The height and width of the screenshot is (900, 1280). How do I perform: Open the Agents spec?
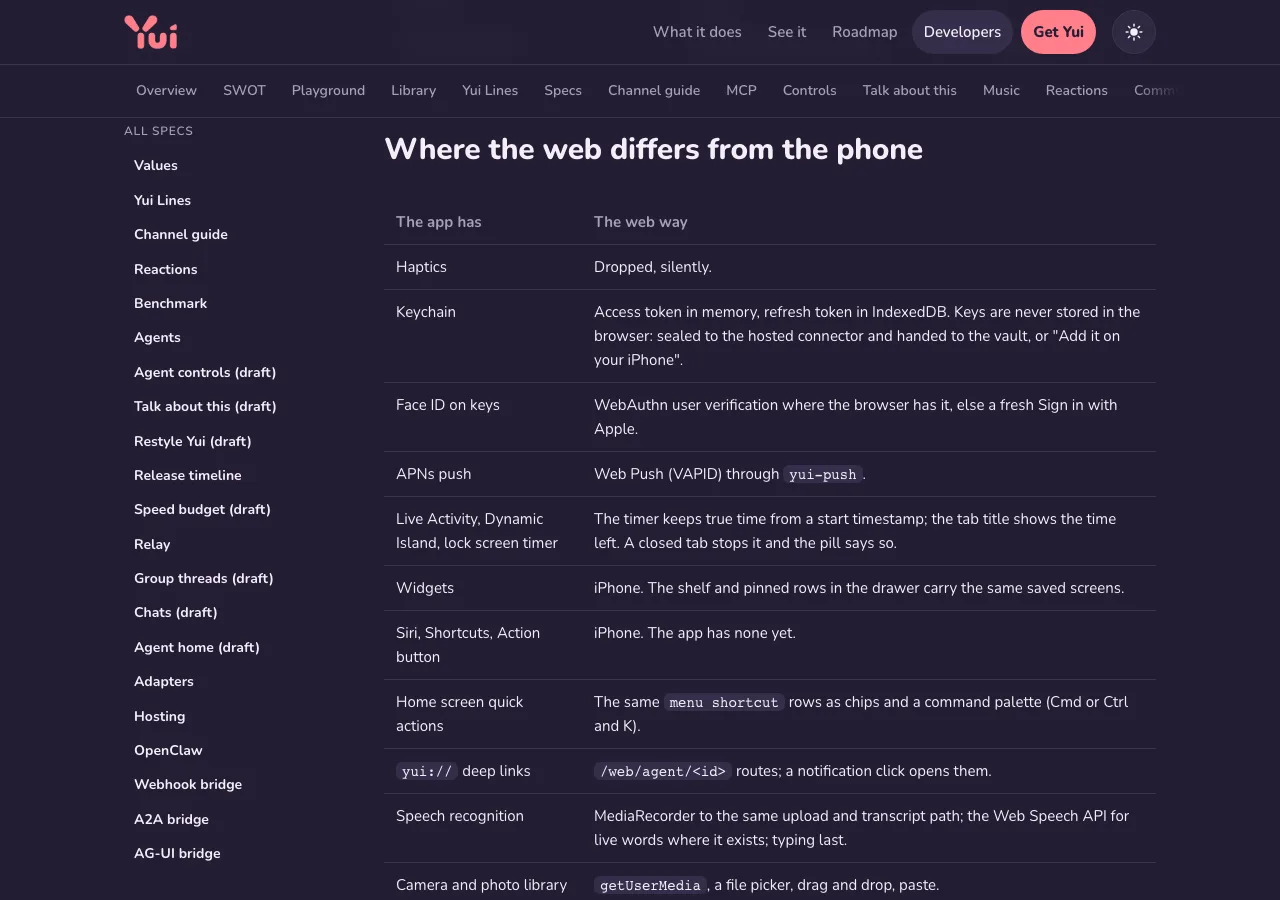click(158, 337)
